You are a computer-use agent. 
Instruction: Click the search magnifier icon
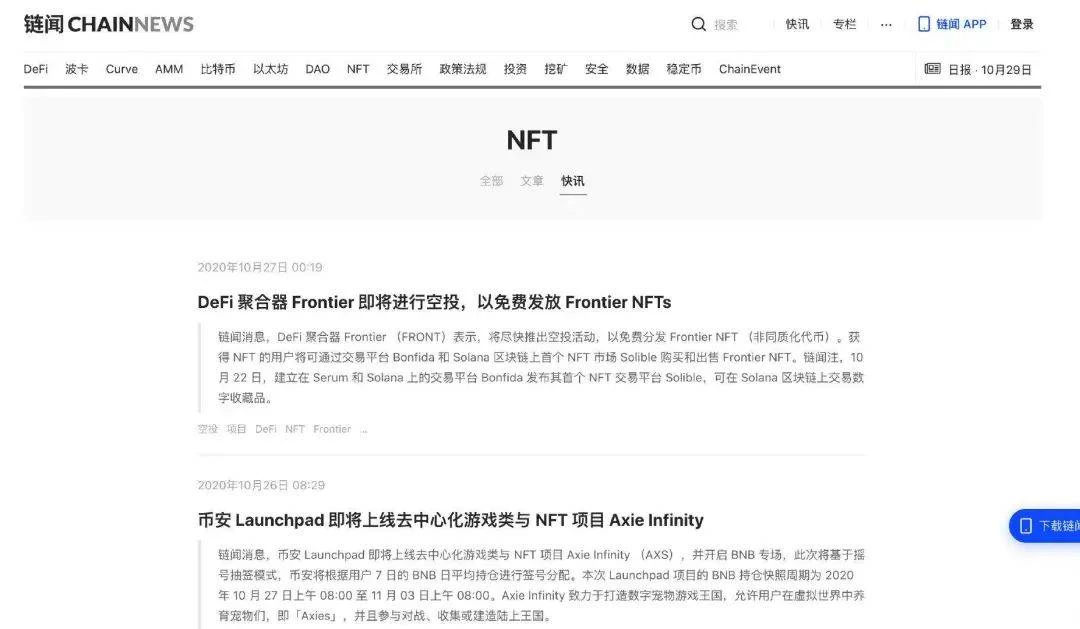click(698, 24)
